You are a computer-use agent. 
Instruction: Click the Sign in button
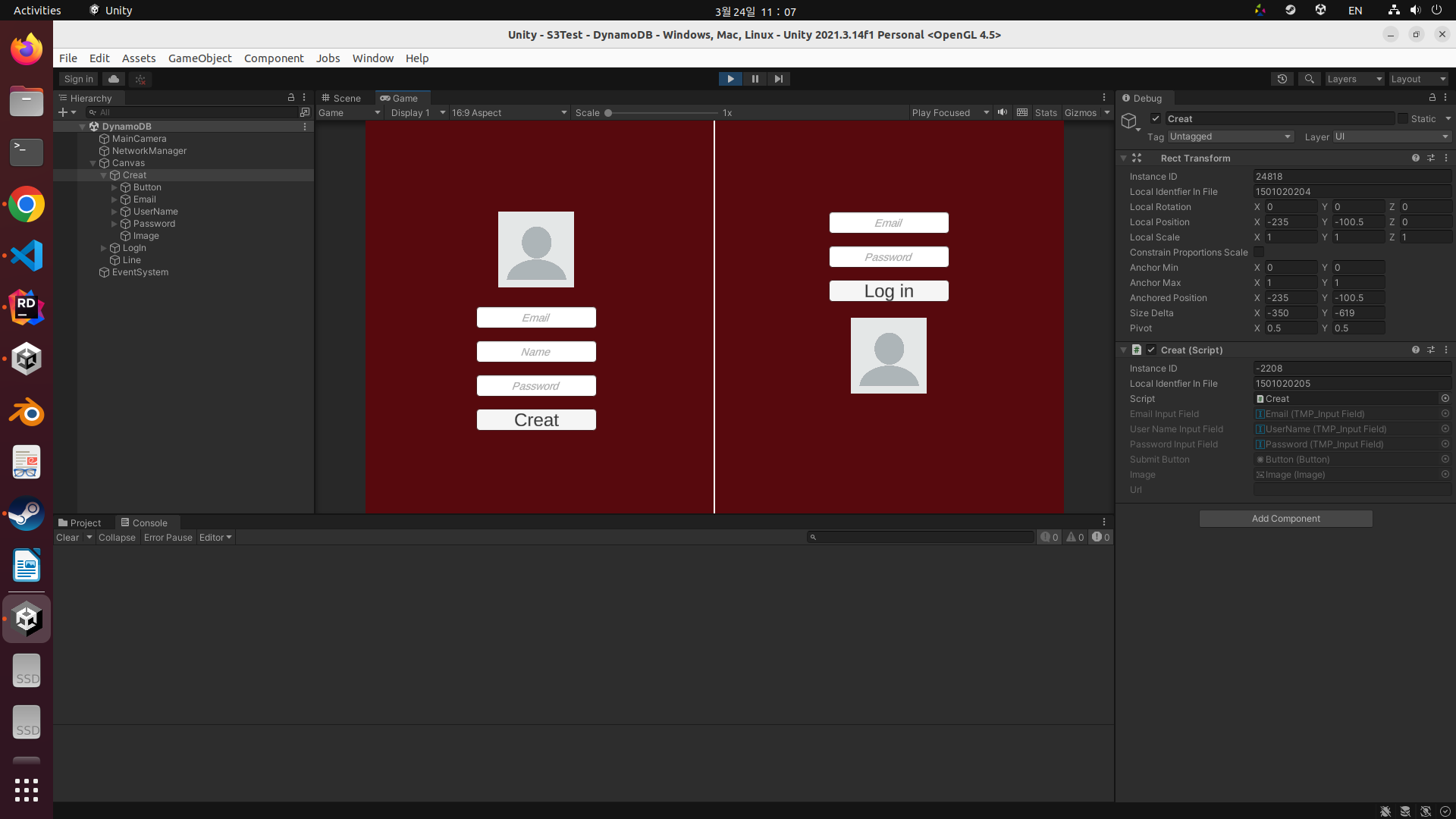(78, 79)
